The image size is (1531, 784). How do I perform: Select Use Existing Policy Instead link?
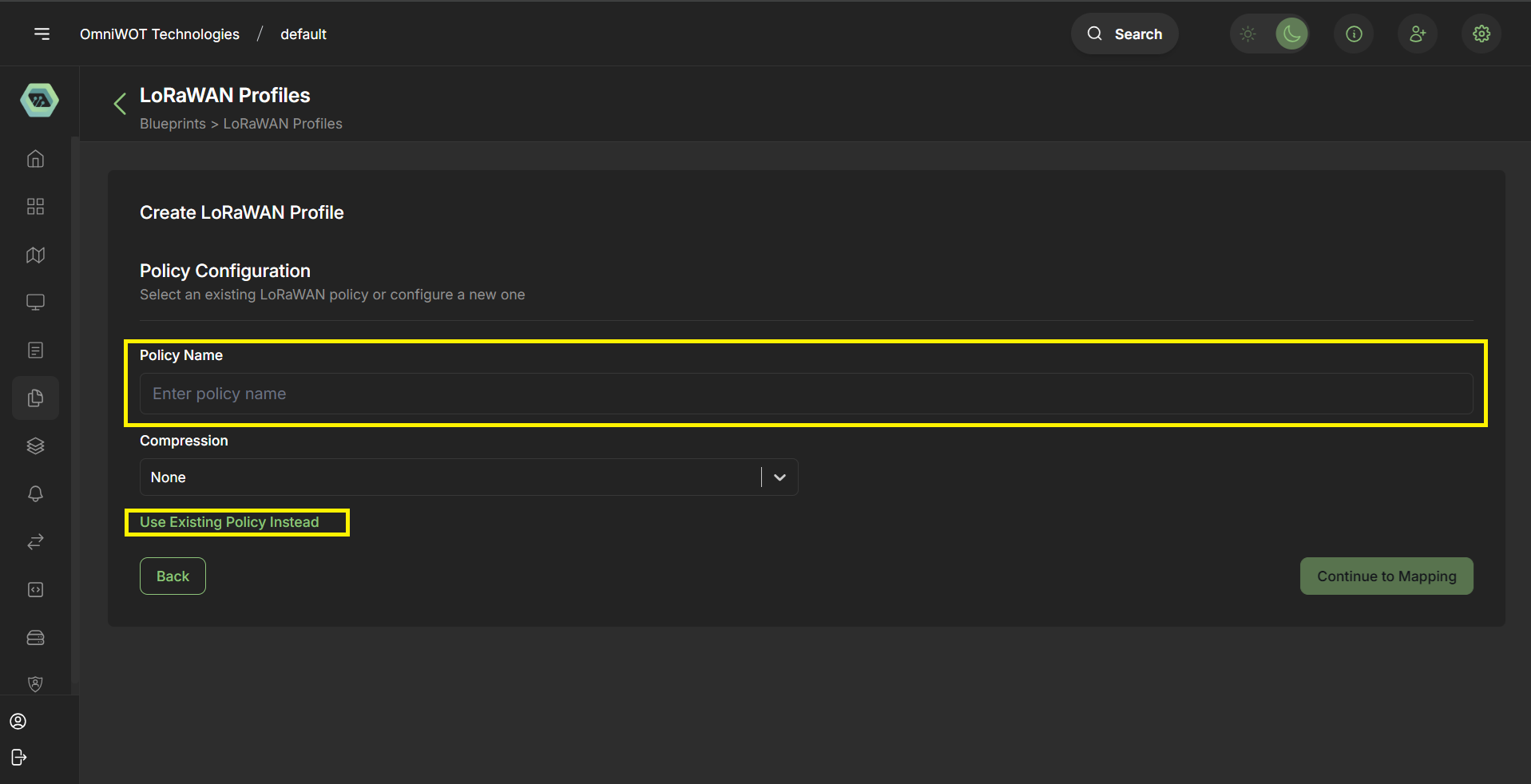229,522
